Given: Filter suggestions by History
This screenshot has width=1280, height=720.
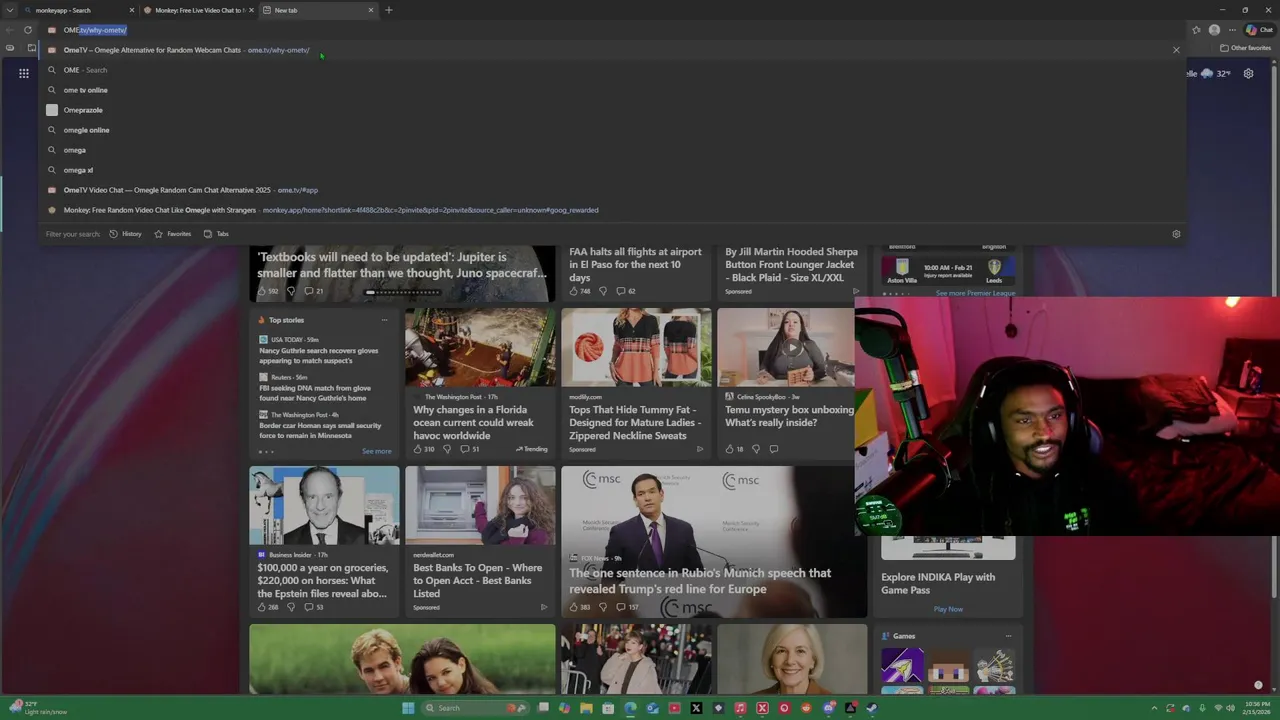Looking at the screenshot, I should pos(126,234).
